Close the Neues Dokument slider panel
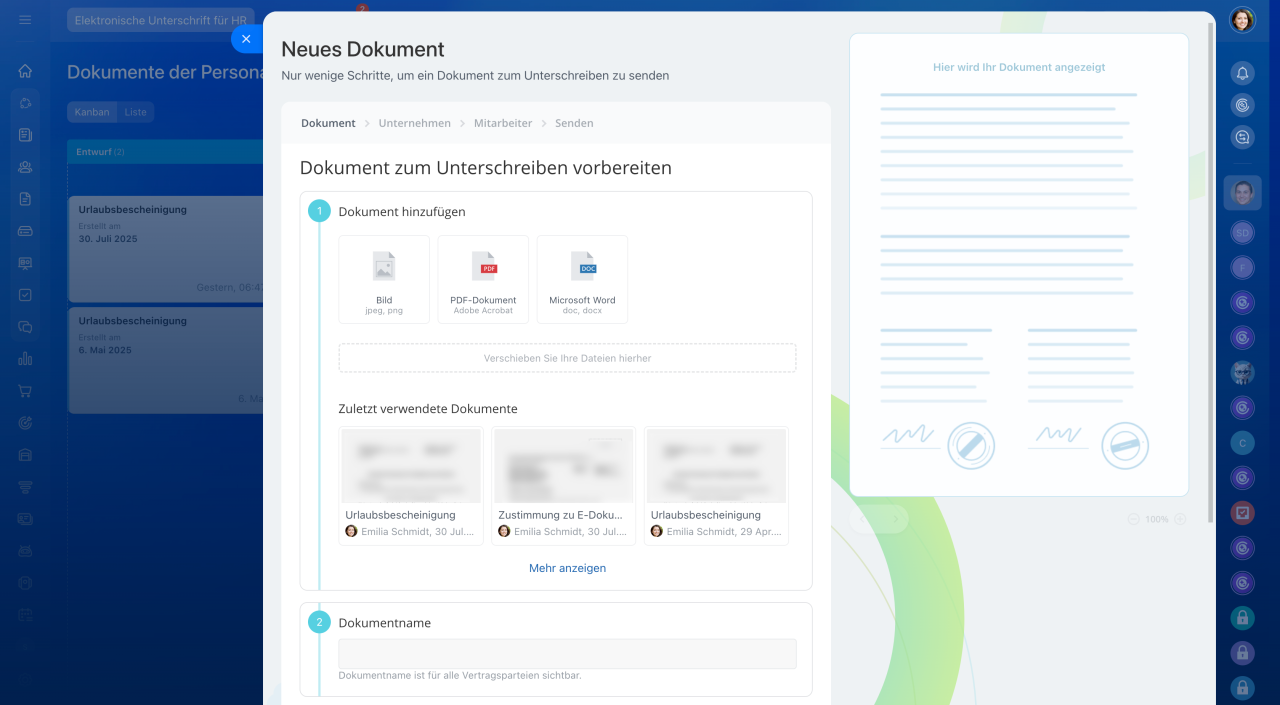Viewport: 1280px width, 705px height. pyautogui.click(x=246, y=39)
